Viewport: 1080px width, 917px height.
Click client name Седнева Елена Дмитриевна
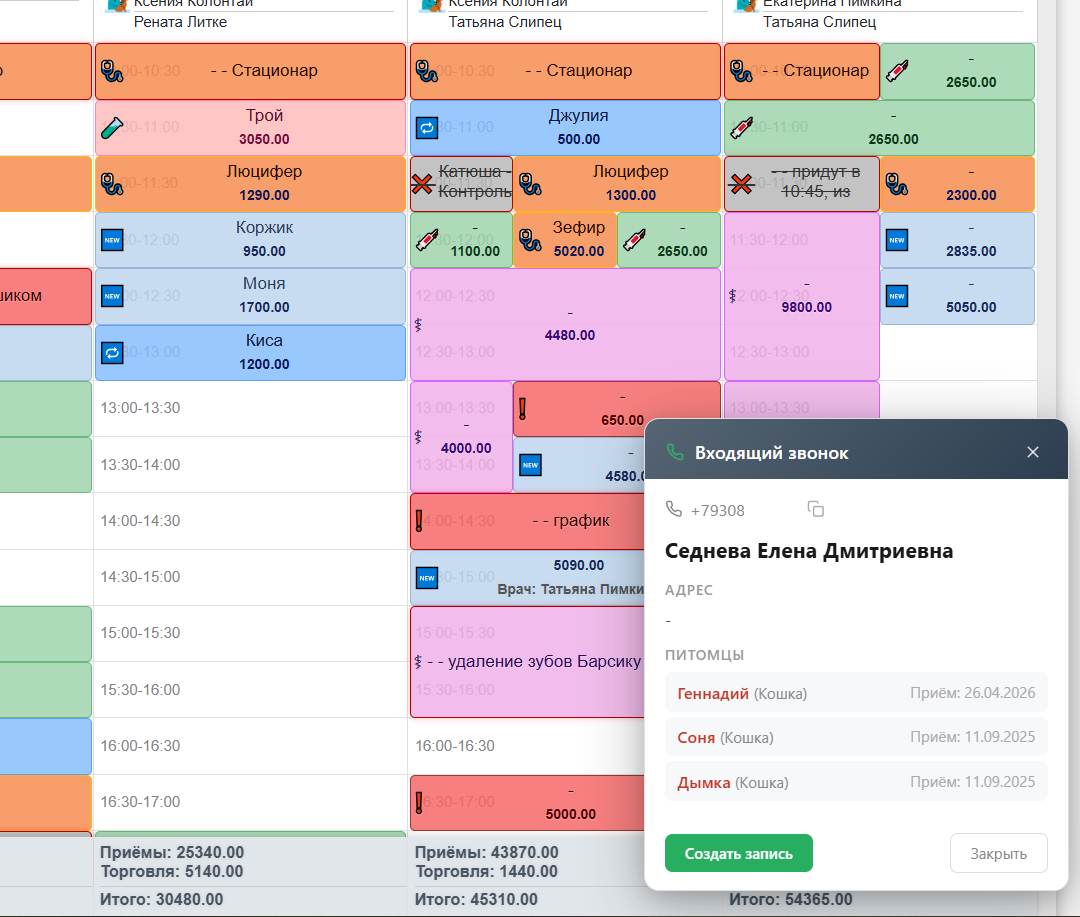(809, 551)
